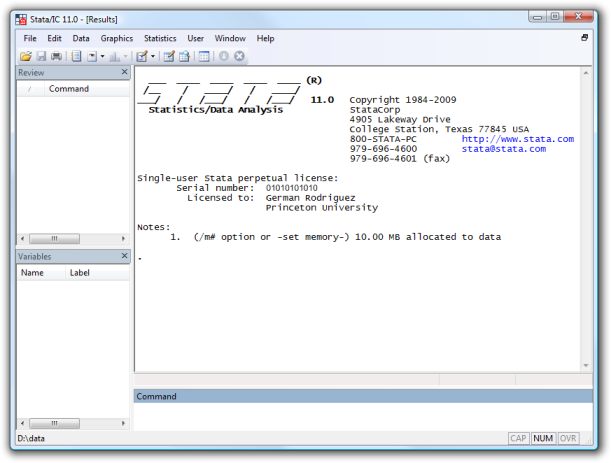Viewport: 611px width, 463px height.
Task: Click Results window scroll-up arrow
Action: pos(586,73)
